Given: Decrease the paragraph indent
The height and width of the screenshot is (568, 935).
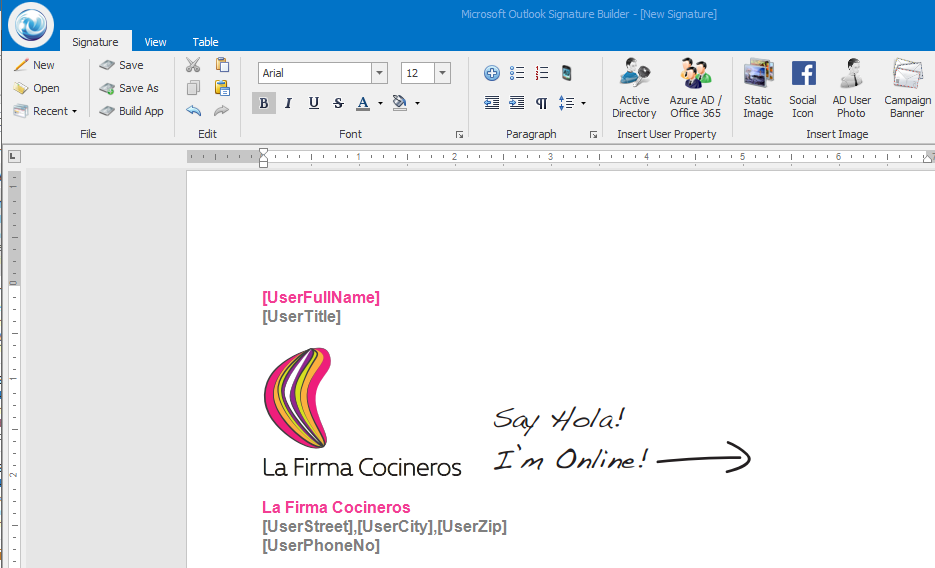Looking at the screenshot, I should [x=492, y=103].
